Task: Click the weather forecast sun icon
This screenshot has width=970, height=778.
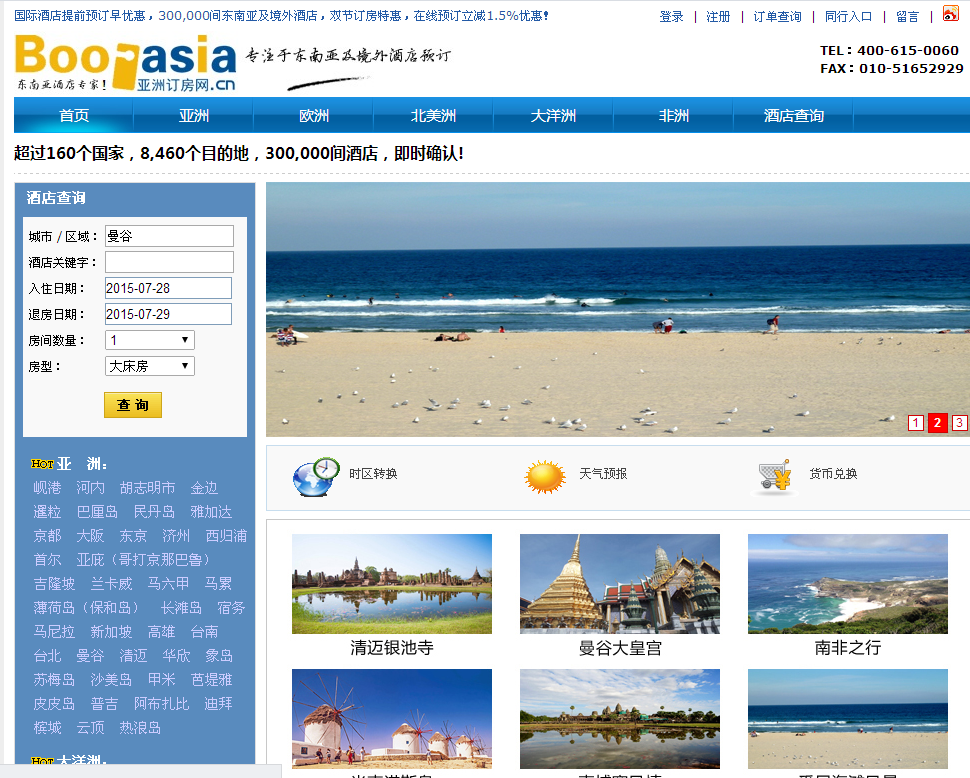Action: pyautogui.click(x=545, y=477)
